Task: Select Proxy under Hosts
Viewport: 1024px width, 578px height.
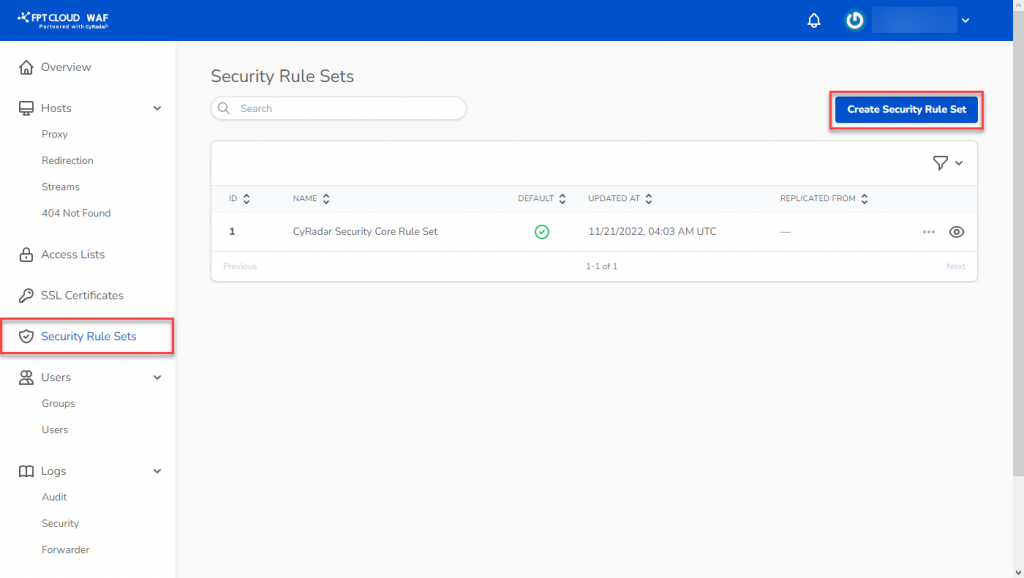Action: [x=55, y=134]
